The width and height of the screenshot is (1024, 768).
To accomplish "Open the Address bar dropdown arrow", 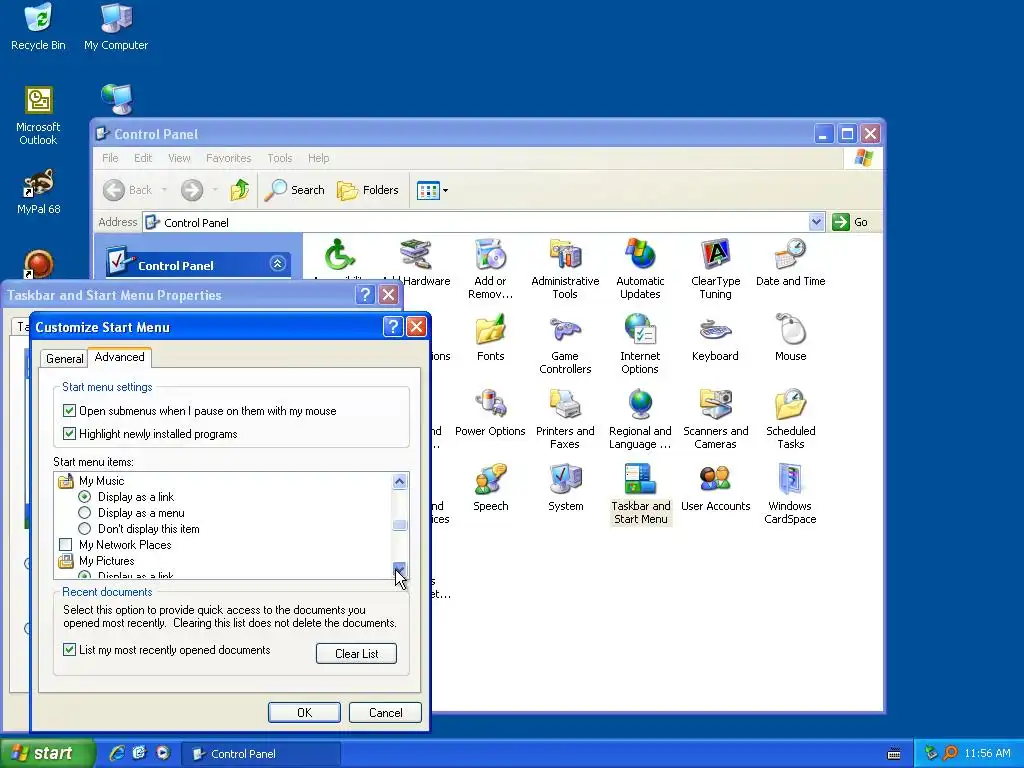I will [816, 222].
